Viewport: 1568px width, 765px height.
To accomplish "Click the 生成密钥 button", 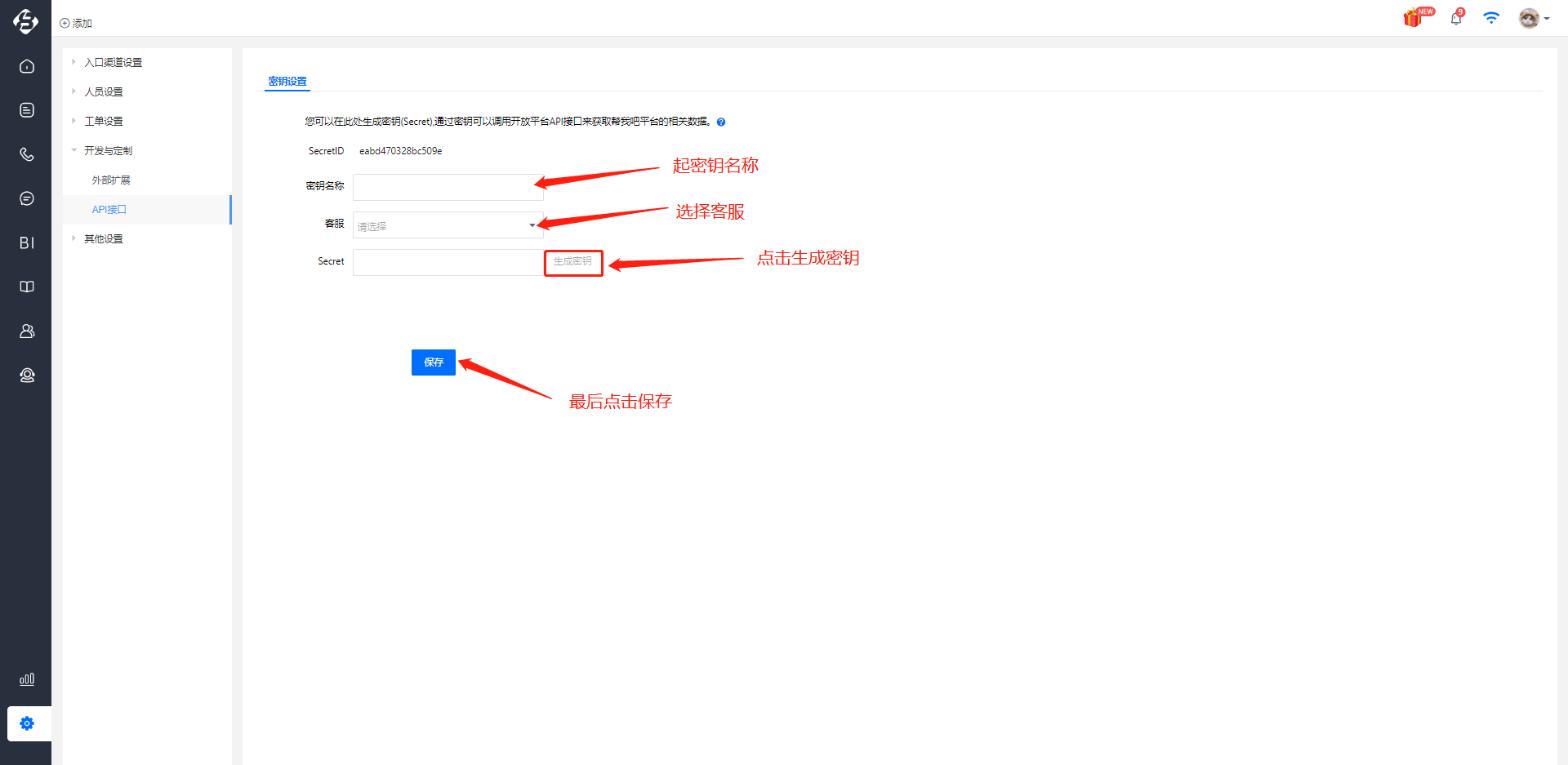I will (x=572, y=262).
